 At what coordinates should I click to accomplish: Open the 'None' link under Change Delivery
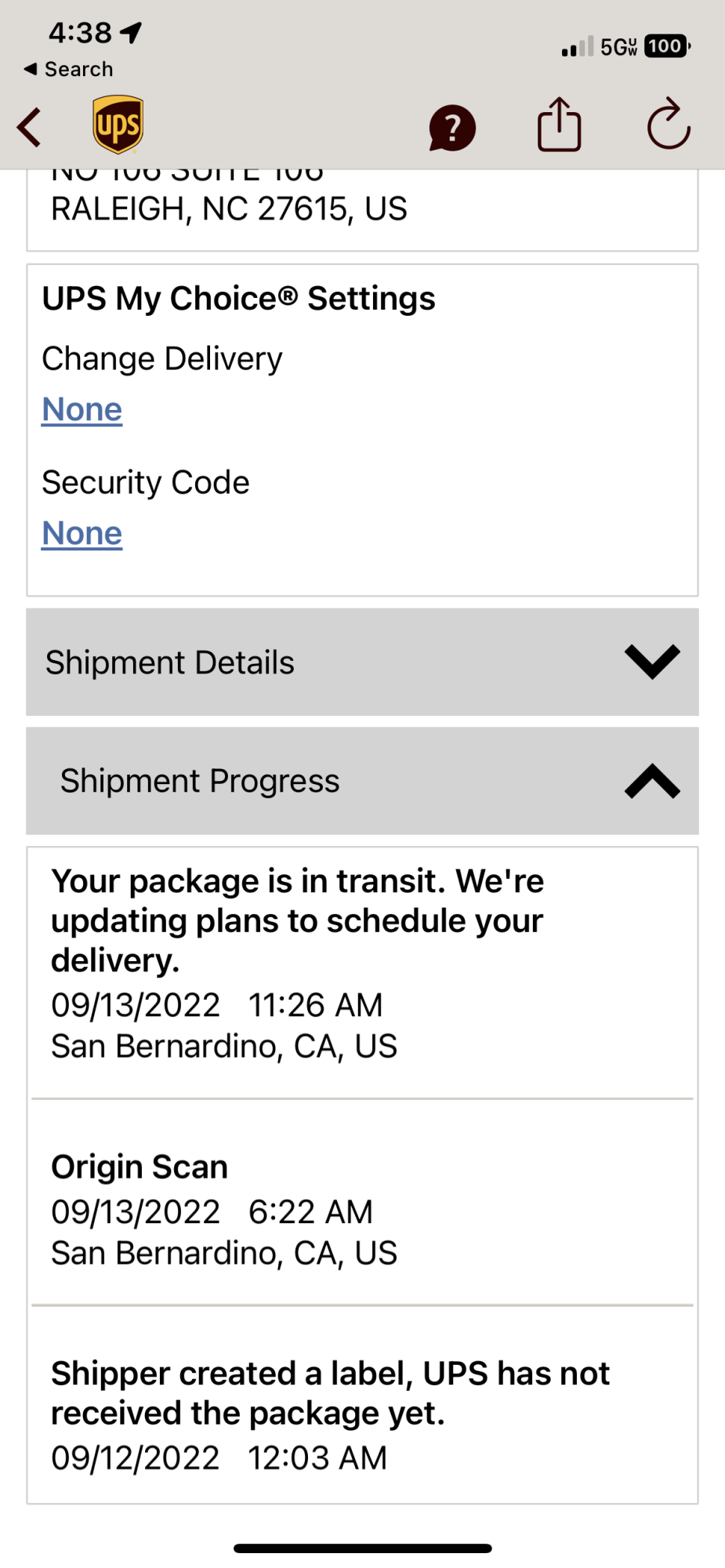82,409
